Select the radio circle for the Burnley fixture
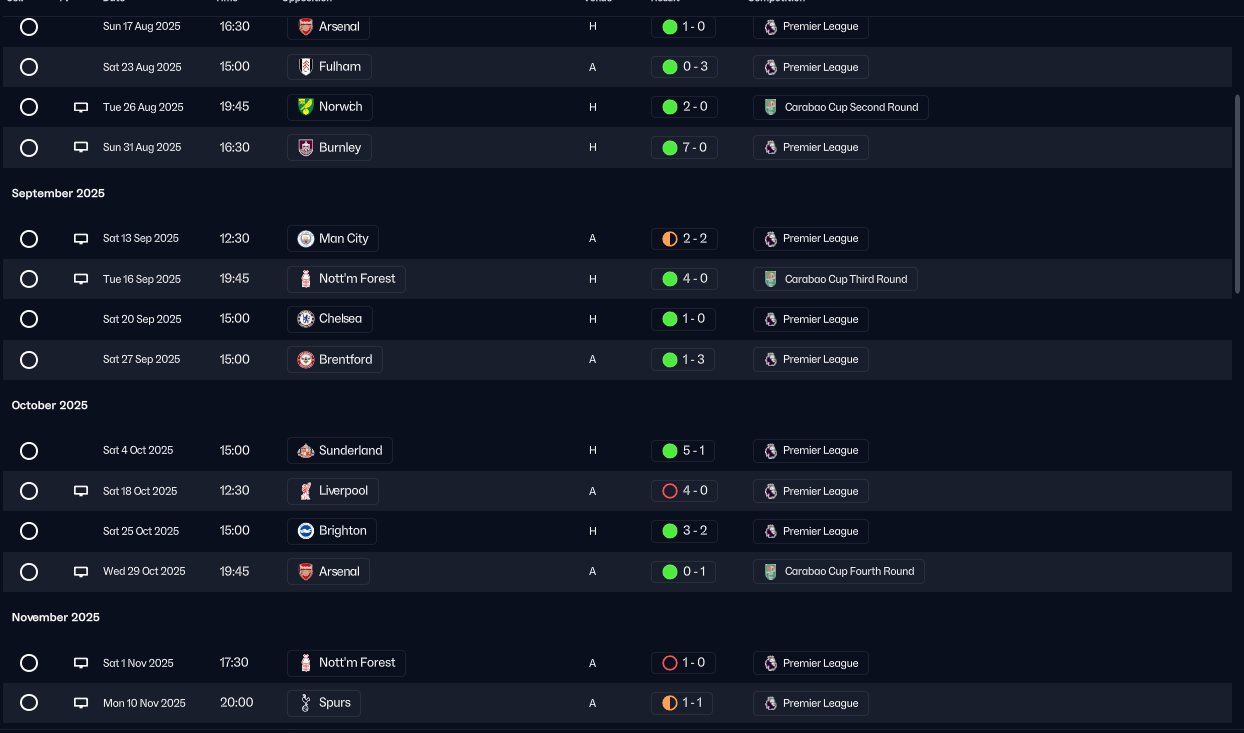Viewport: 1244px width, 733px height. point(29,148)
